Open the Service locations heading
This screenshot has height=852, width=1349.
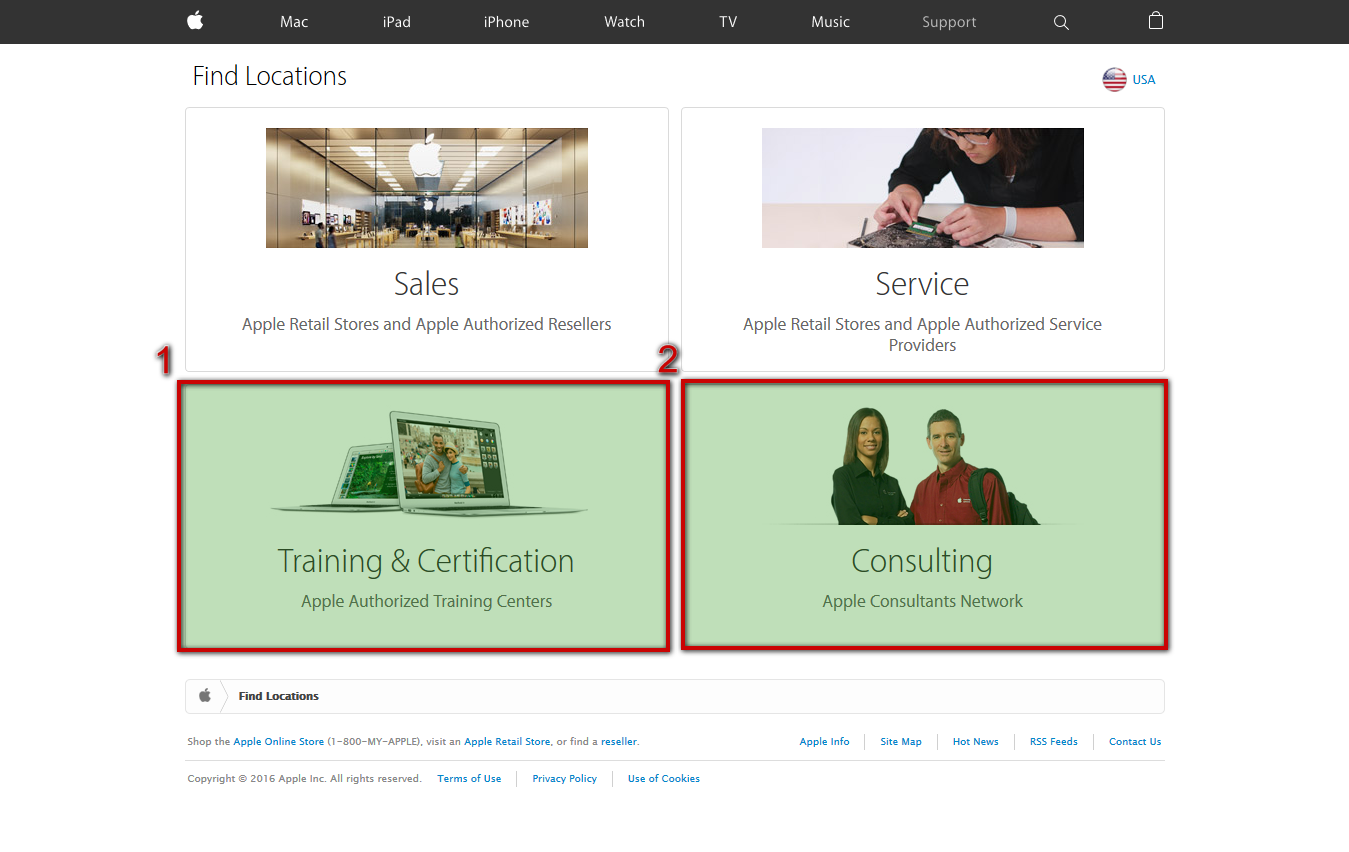[x=922, y=284]
